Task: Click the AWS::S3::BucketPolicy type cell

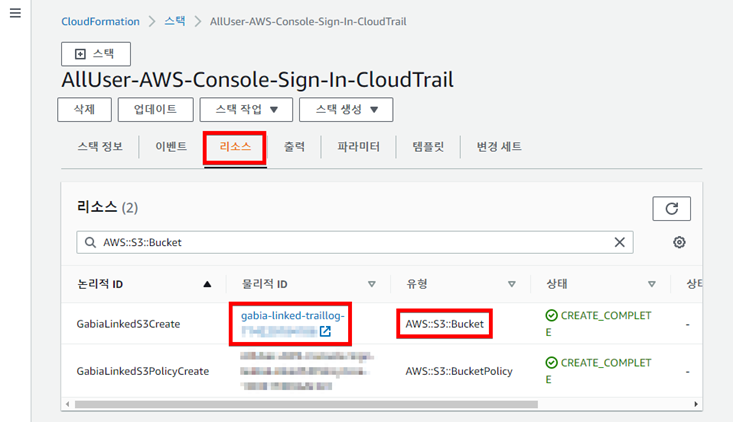Action: (459, 371)
